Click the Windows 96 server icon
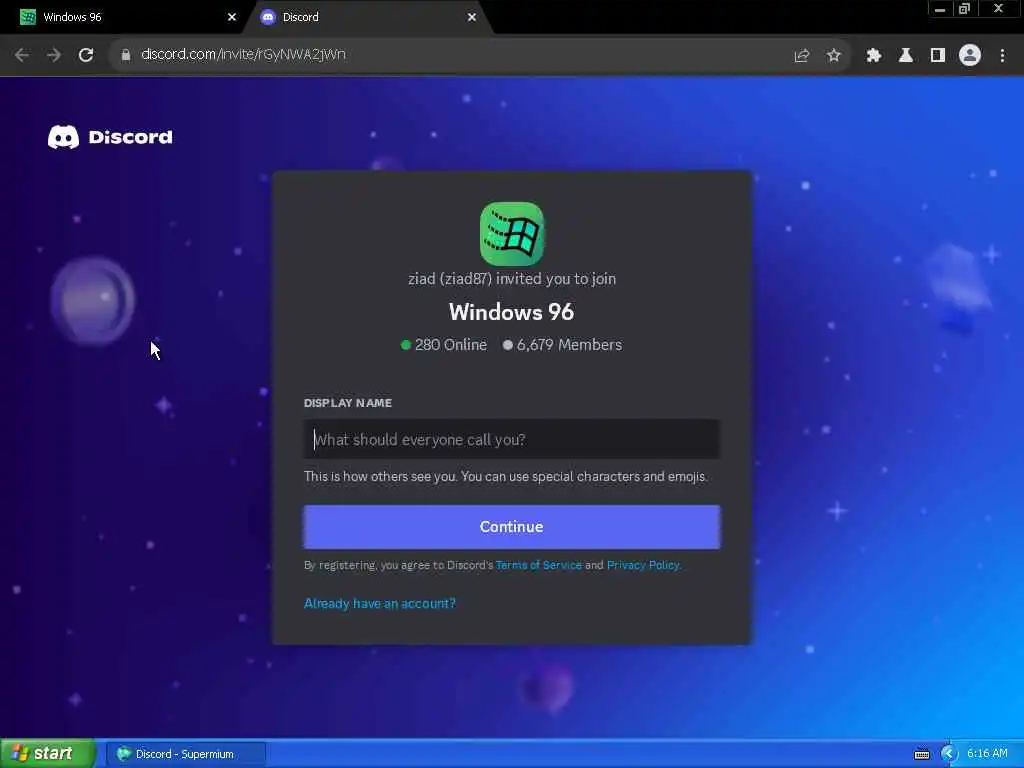Screen dimensions: 1024x768 click(x=511, y=234)
